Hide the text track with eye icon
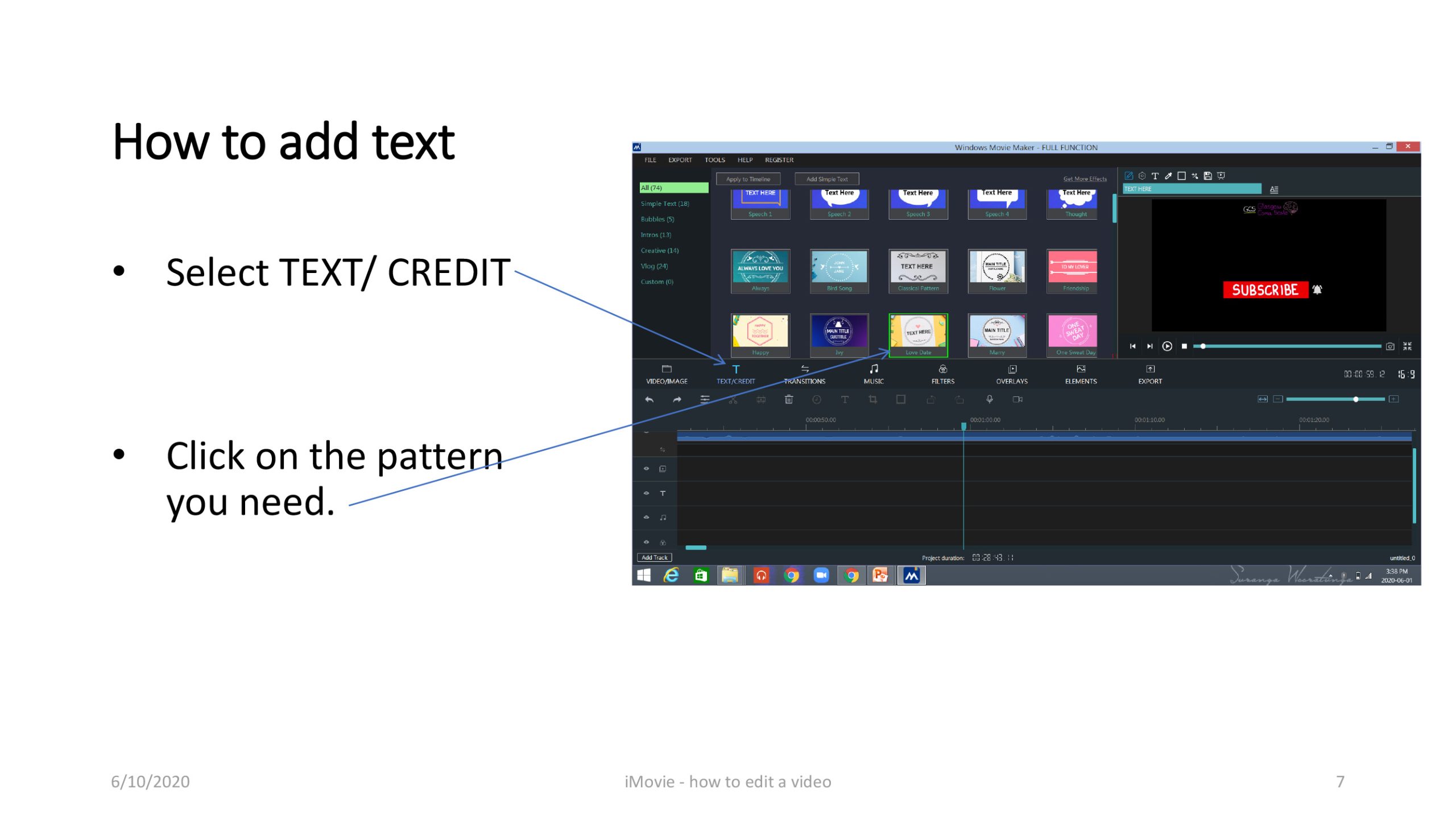 (x=646, y=493)
